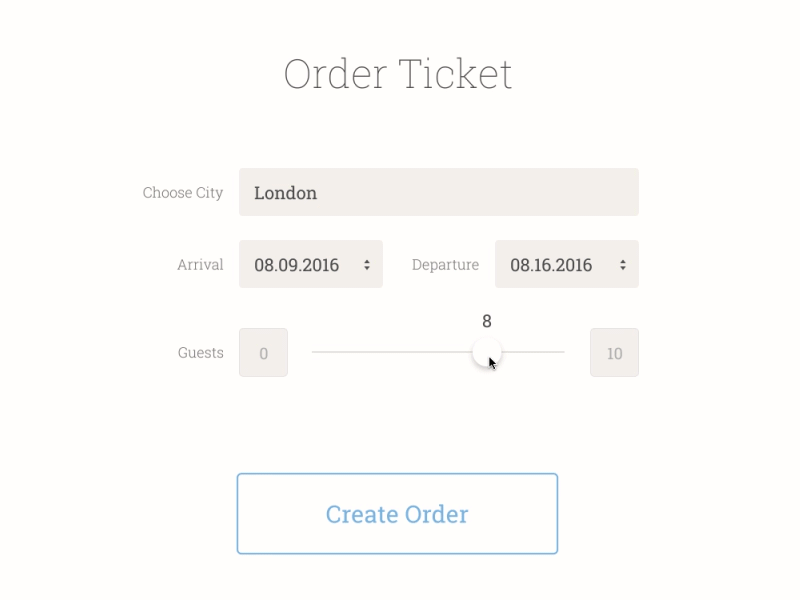The height and width of the screenshot is (600, 800).
Task: Click the maximum guests value 10
Action: pyautogui.click(x=614, y=352)
